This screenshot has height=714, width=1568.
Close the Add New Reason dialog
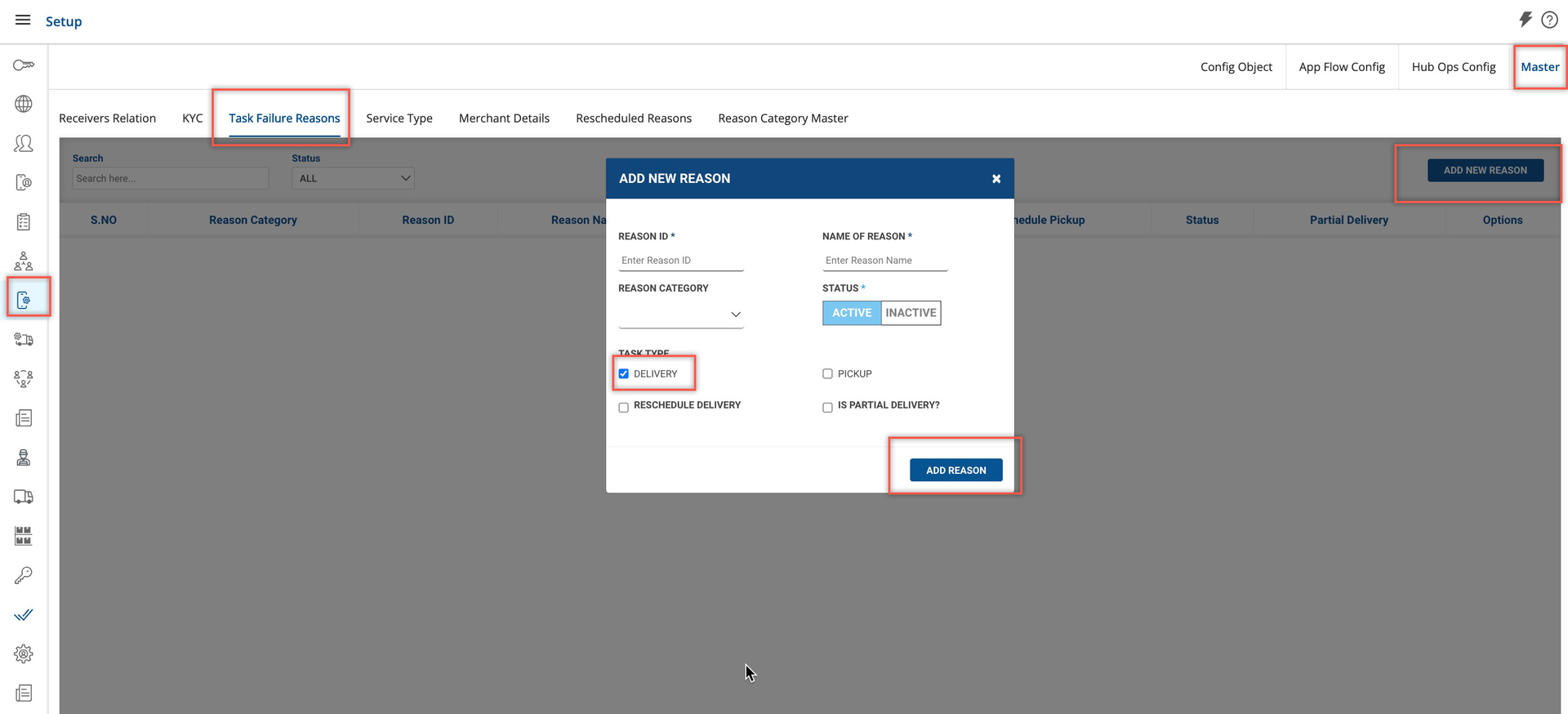coord(996,179)
